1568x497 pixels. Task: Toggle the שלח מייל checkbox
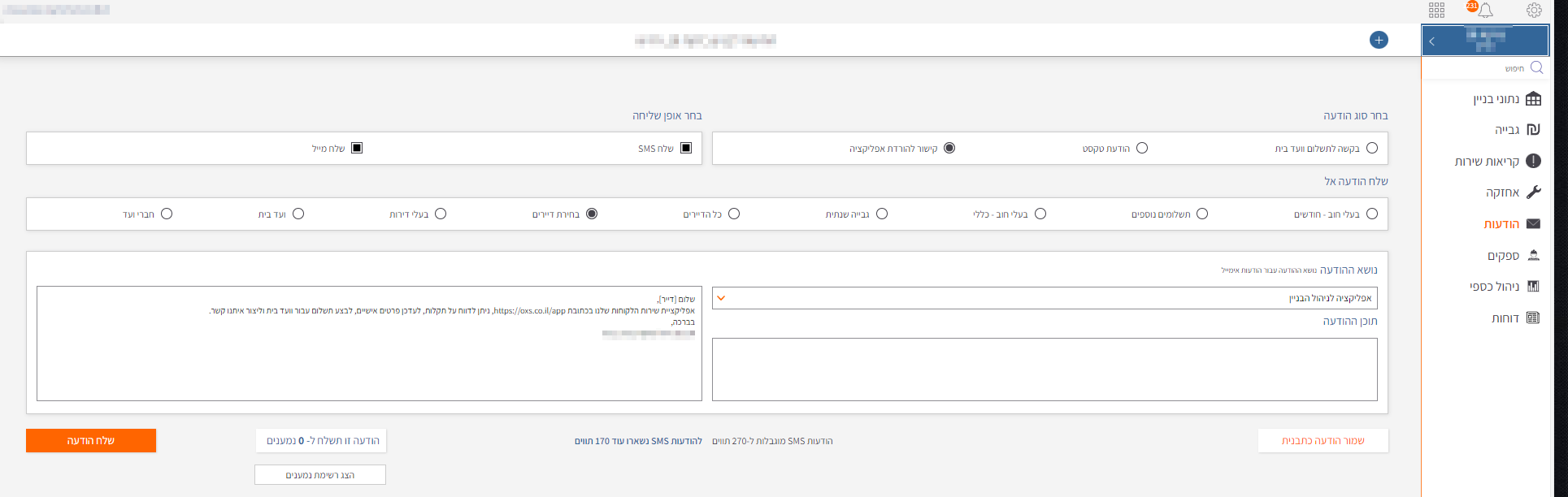click(x=357, y=148)
